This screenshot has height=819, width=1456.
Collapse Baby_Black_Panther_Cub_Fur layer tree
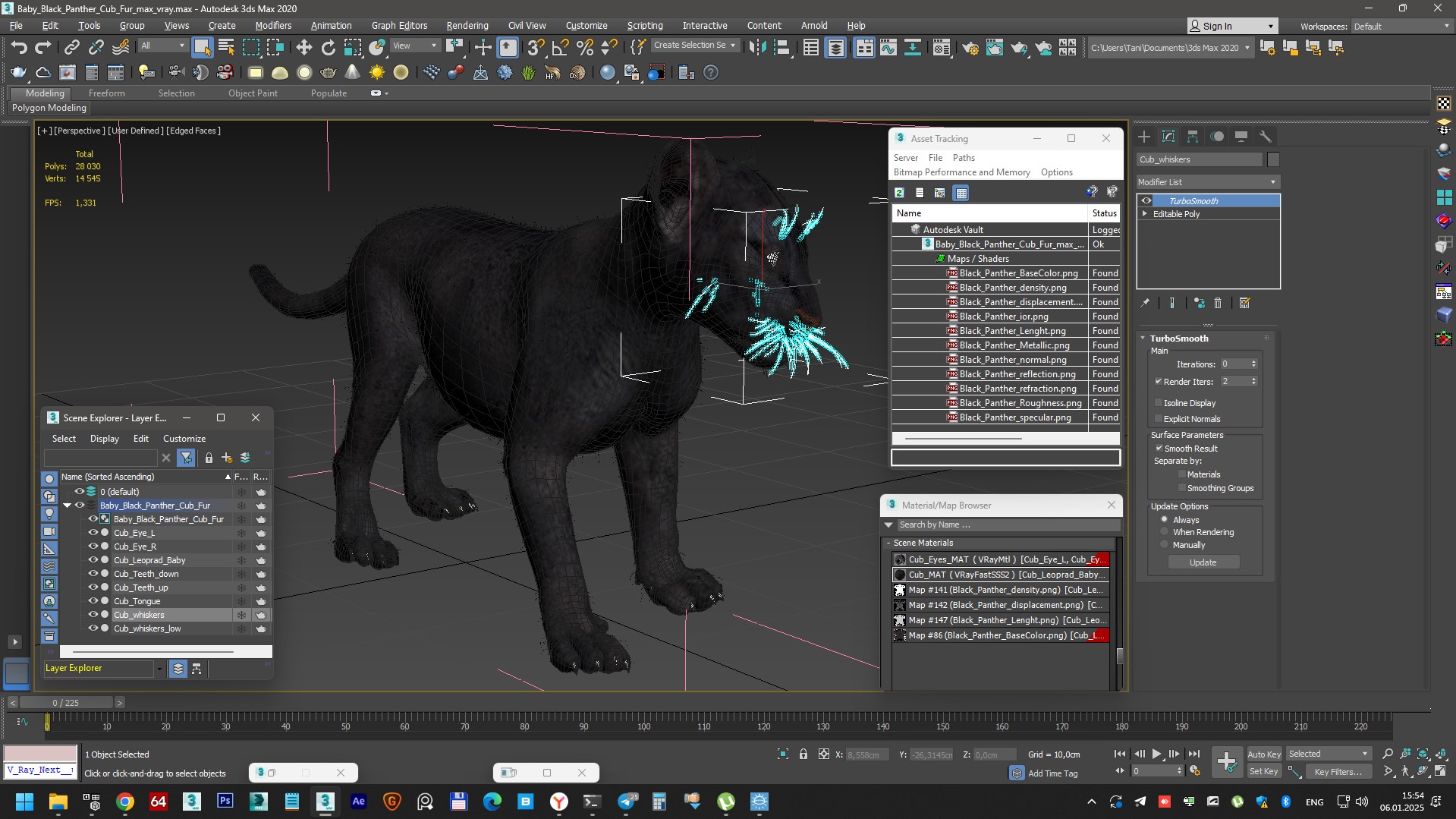pyautogui.click(x=67, y=506)
